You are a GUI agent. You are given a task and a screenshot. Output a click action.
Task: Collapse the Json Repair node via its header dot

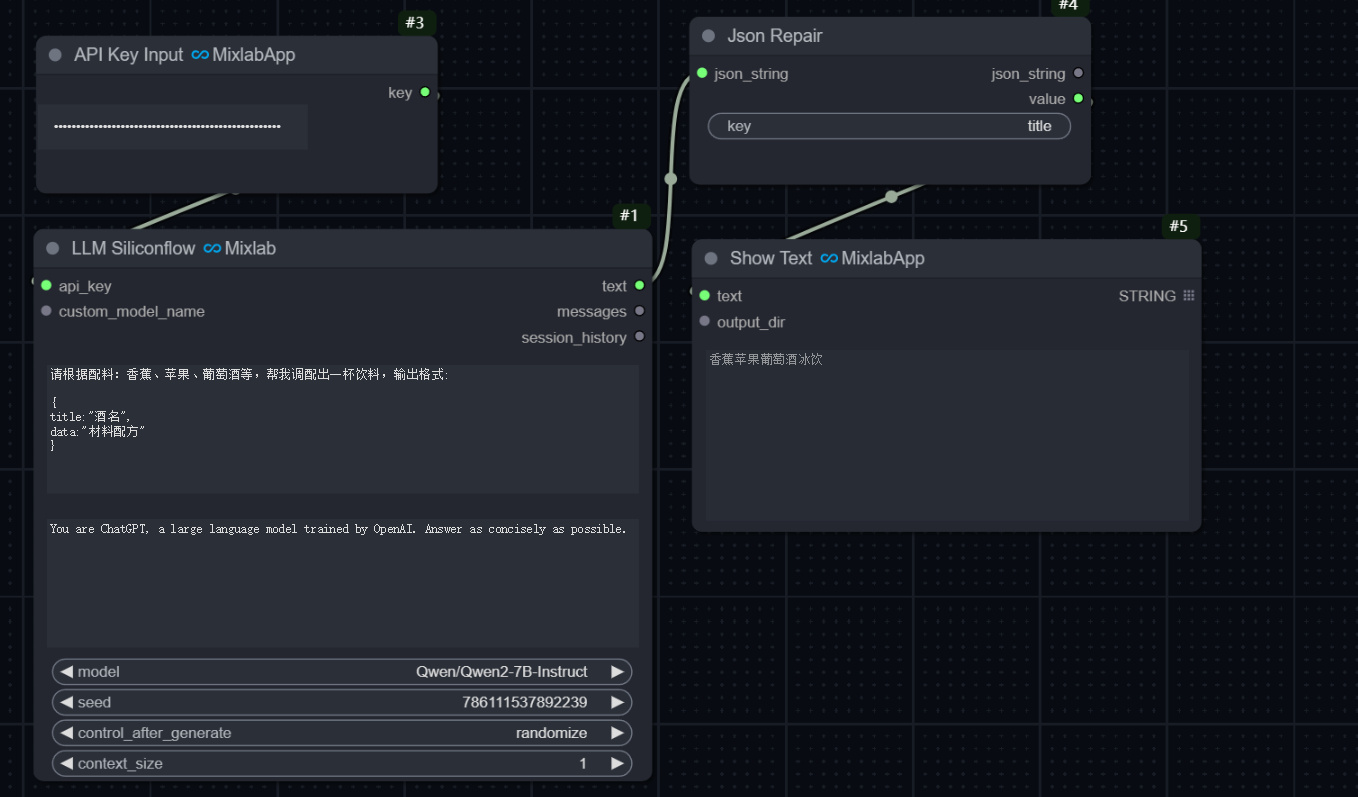(x=708, y=35)
